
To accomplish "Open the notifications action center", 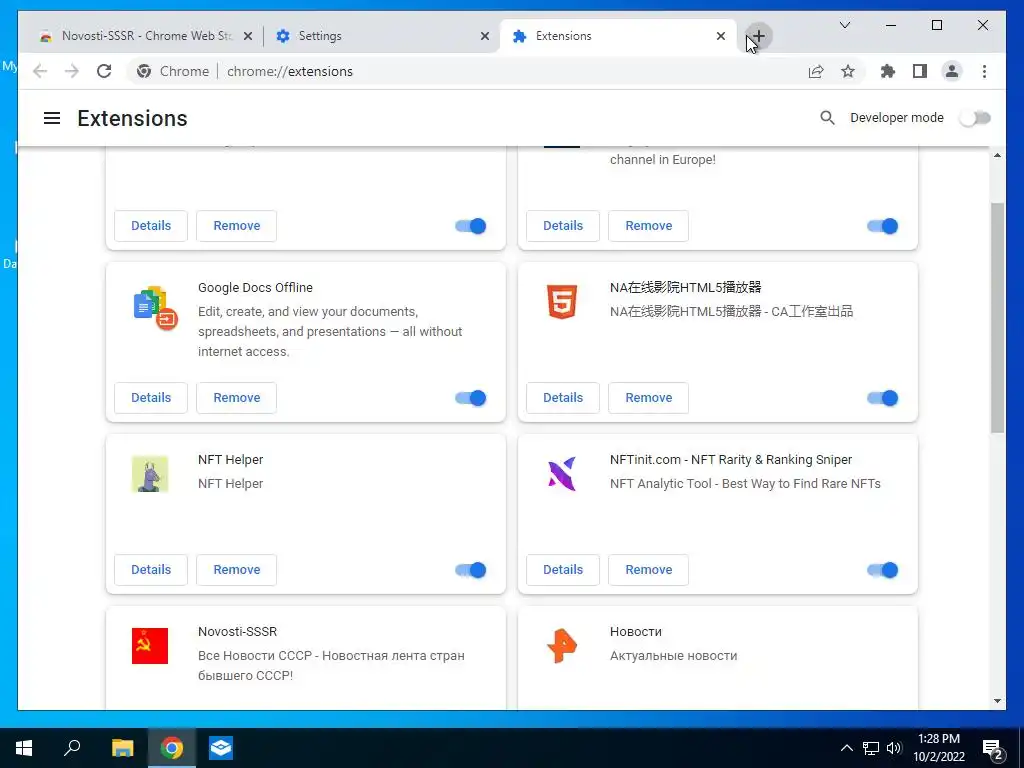I will [993, 749].
